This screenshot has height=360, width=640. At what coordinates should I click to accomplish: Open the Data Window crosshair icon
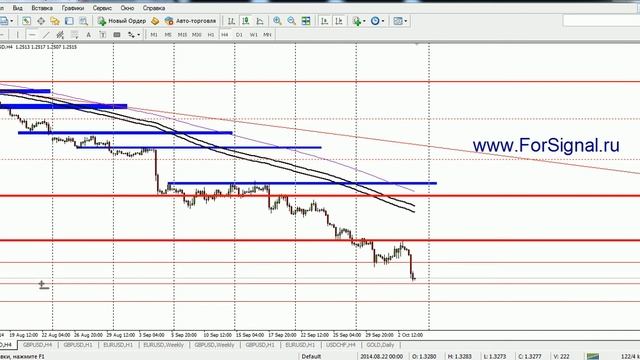point(41,21)
